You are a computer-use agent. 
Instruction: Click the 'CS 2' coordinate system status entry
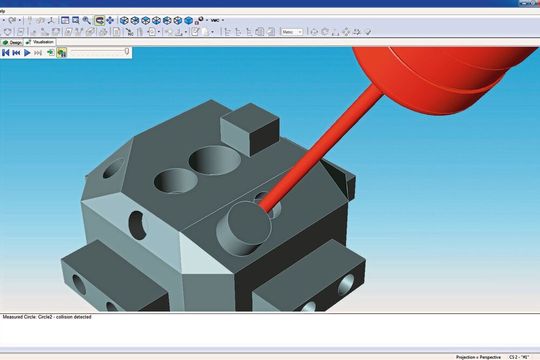[x=519, y=357]
